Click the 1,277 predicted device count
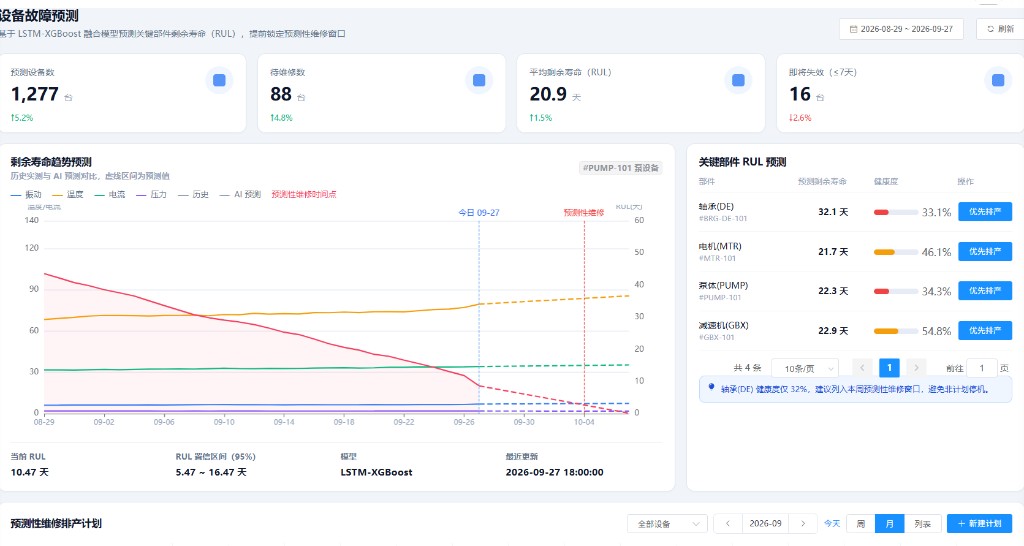Image resolution: width=1024 pixels, height=546 pixels. pyautogui.click(x=35, y=94)
